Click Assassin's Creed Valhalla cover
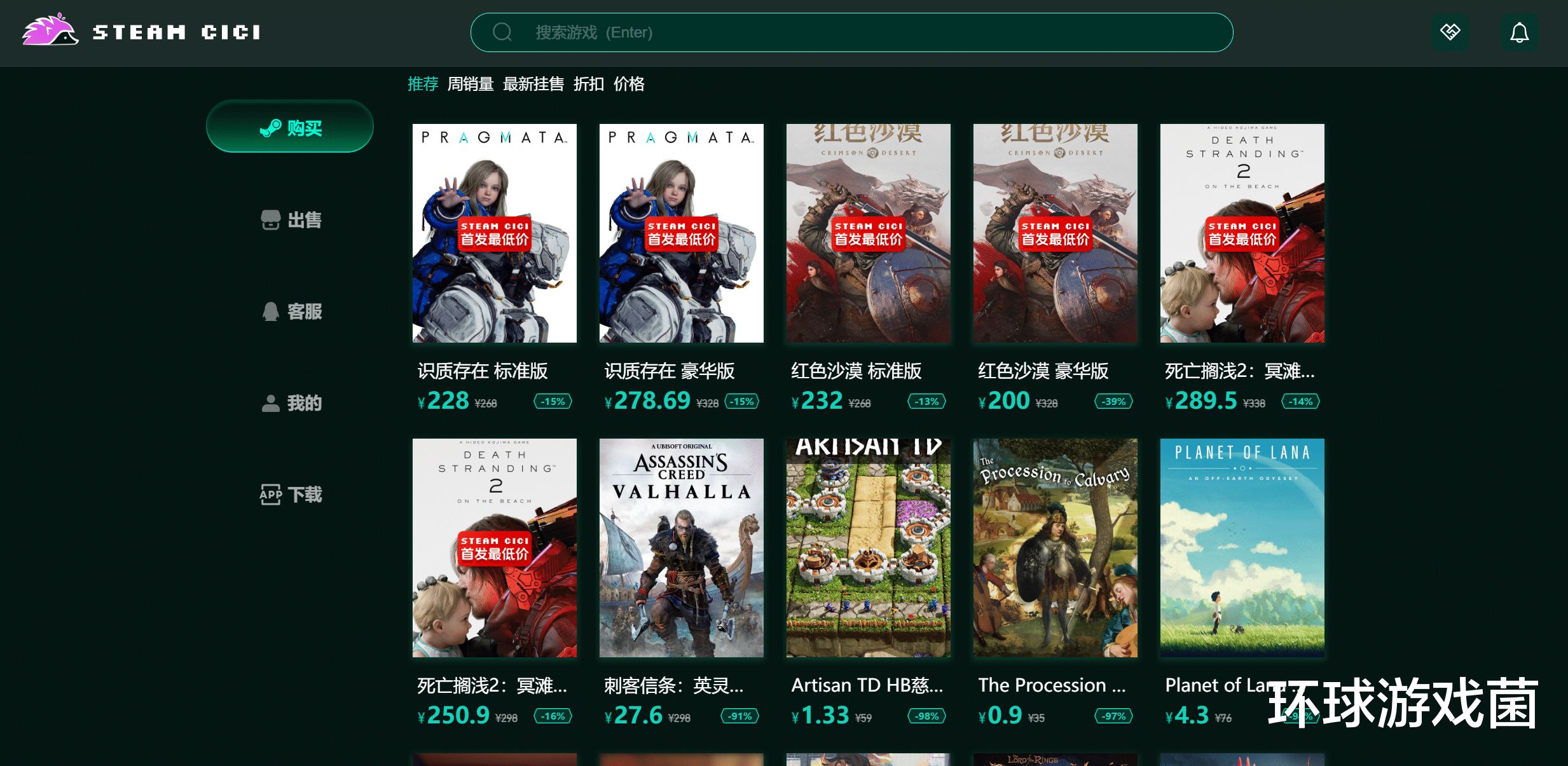1568x766 pixels. coord(681,548)
